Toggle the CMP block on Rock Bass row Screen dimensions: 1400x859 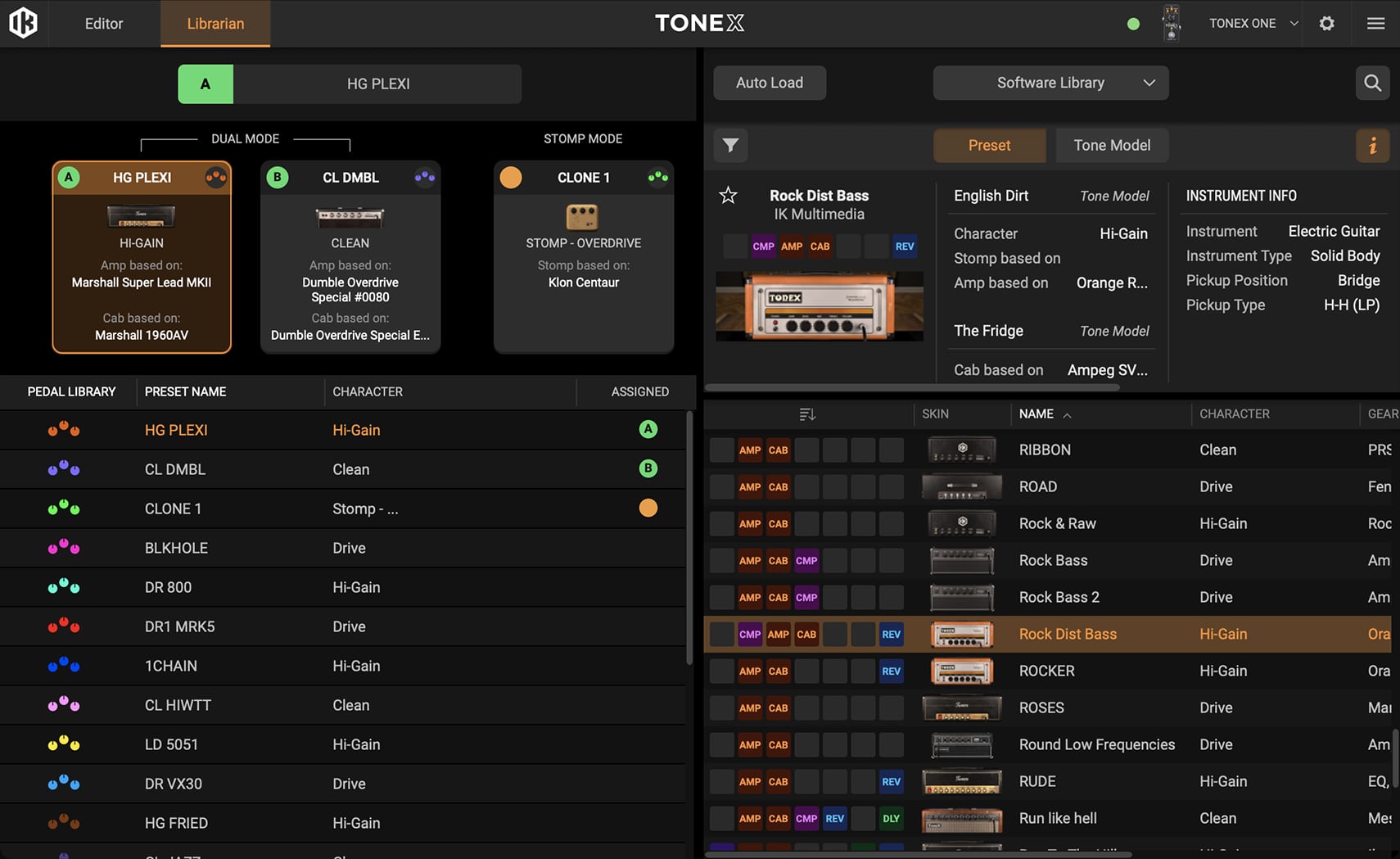806,560
